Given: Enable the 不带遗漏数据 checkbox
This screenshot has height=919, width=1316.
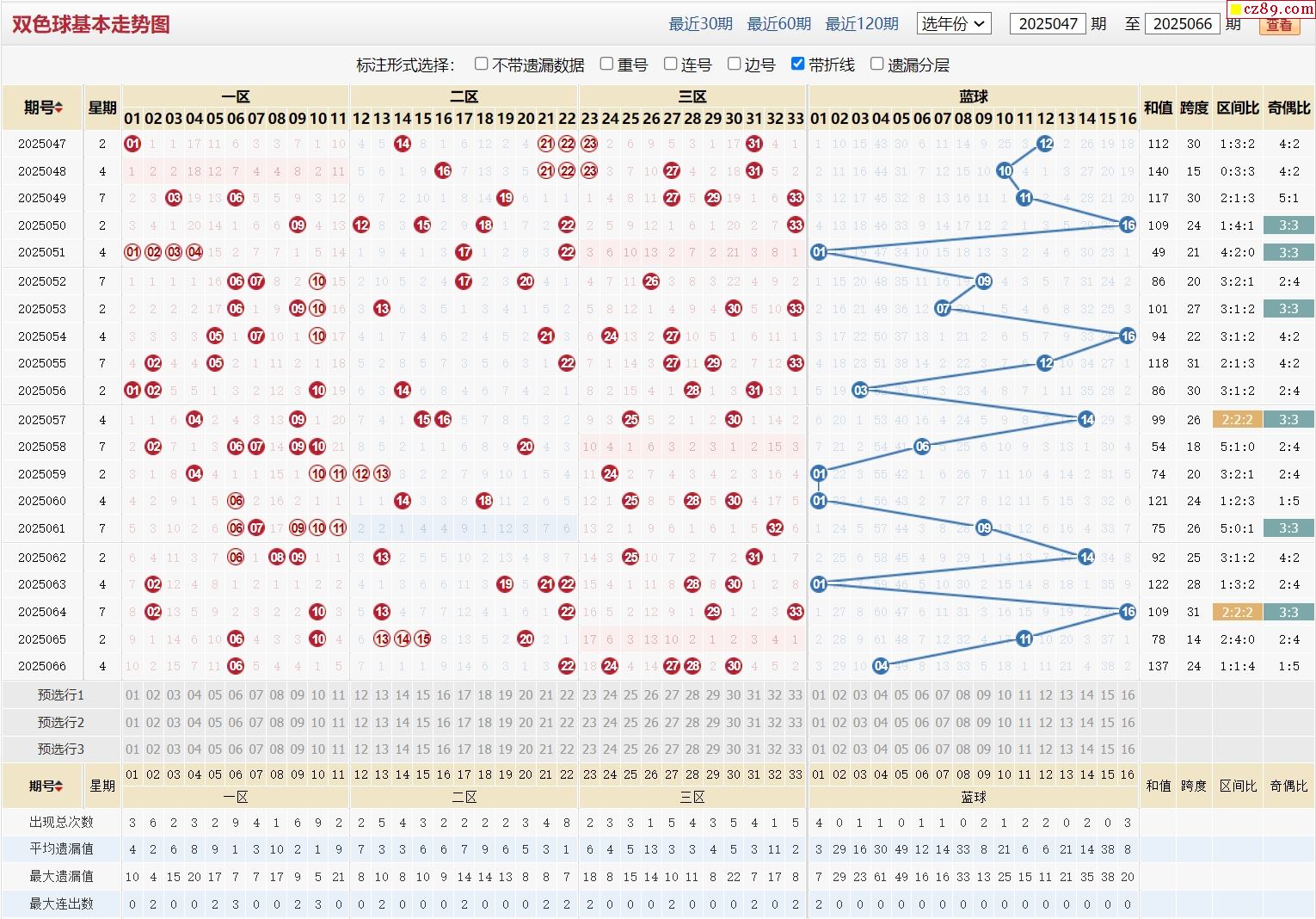Looking at the screenshot, I should click(x=482, y=64).
